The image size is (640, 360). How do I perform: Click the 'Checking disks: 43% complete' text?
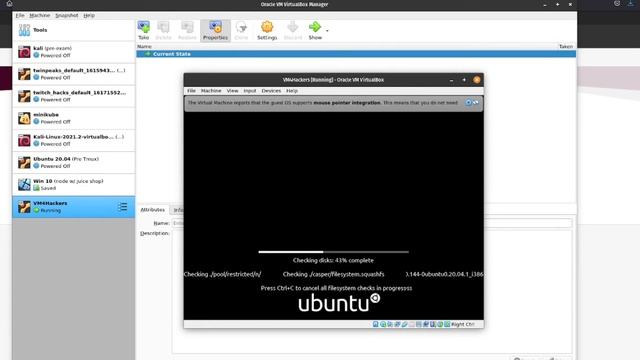(333, 260)
